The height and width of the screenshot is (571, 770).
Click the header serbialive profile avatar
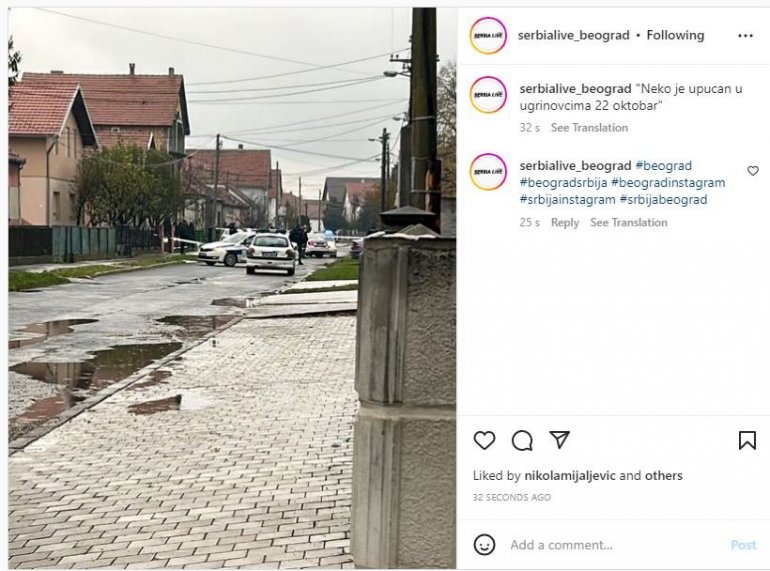click(x=488, y=35)
